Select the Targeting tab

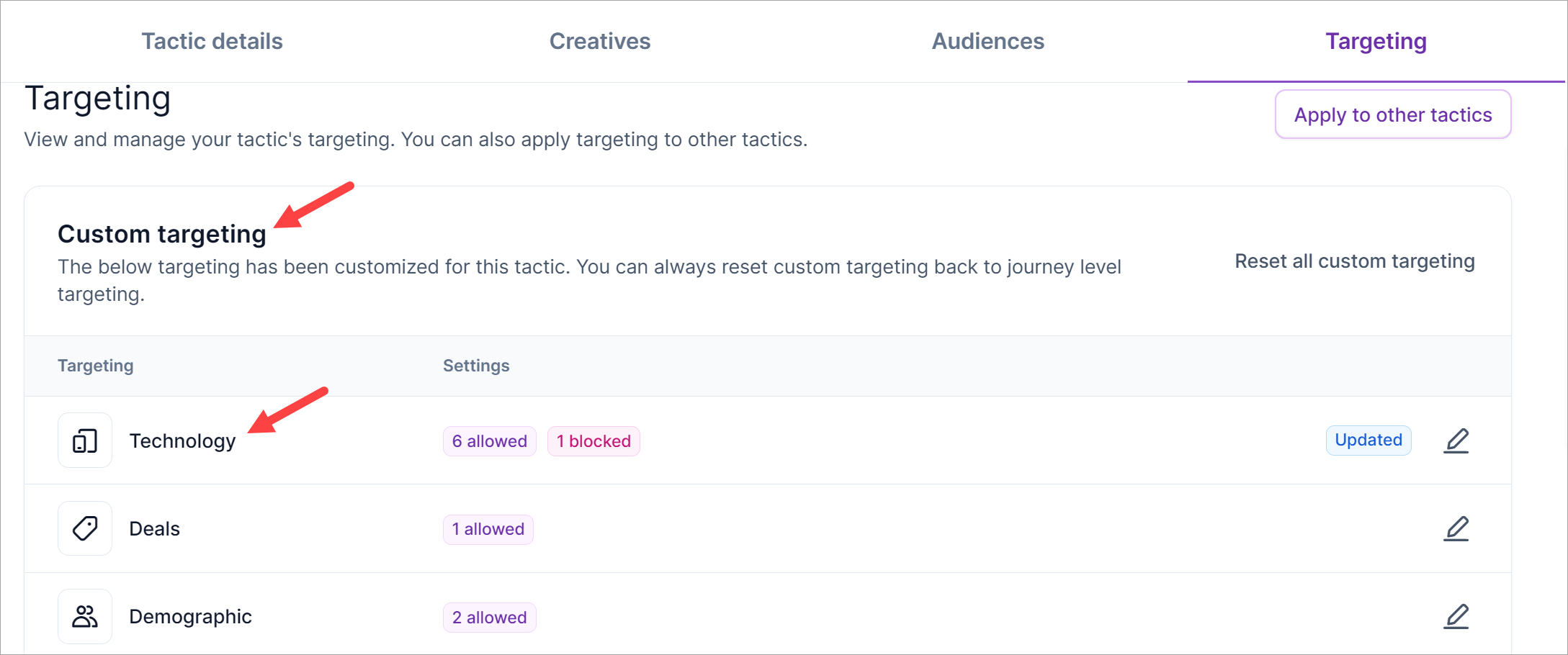click(x=1376, y=41)
